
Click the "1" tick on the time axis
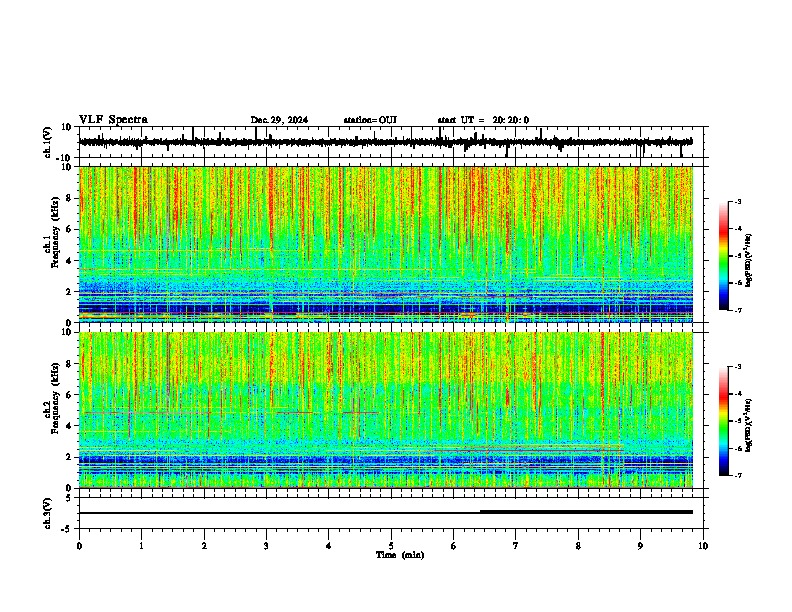pos(141,546)
